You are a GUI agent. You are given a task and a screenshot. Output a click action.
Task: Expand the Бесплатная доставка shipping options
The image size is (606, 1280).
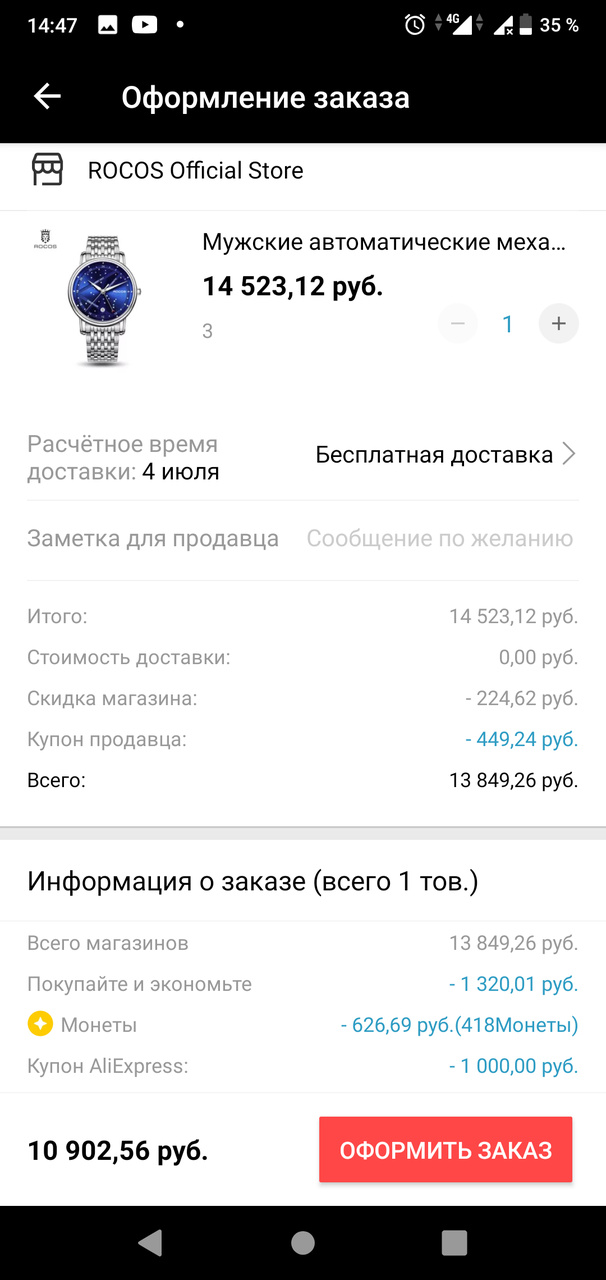(434, 455)
